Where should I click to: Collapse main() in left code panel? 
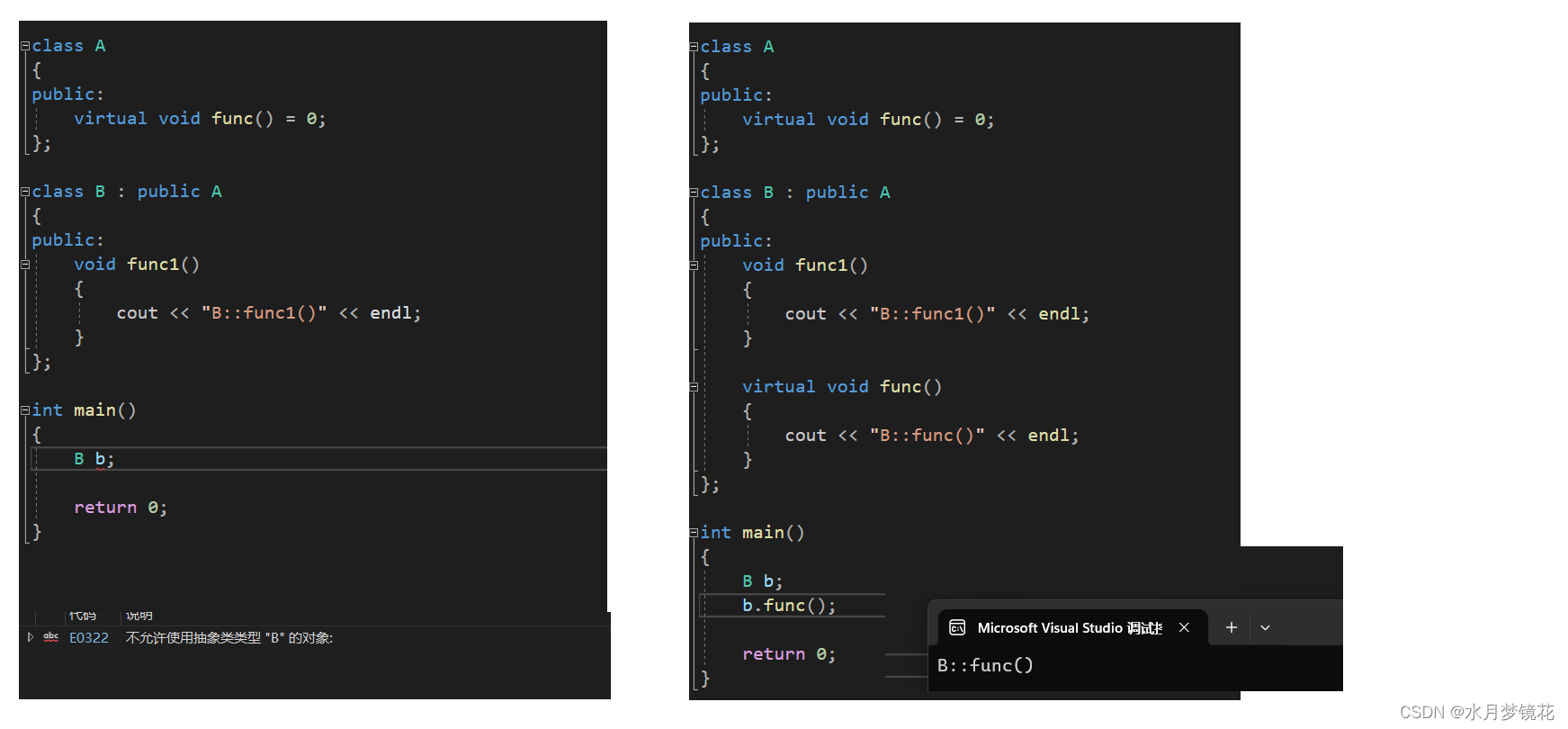coord(25,410)
